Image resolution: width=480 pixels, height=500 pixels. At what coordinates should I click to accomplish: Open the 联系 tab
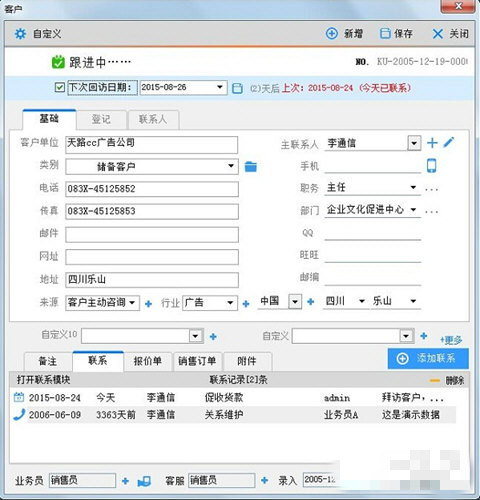(98, 361)
